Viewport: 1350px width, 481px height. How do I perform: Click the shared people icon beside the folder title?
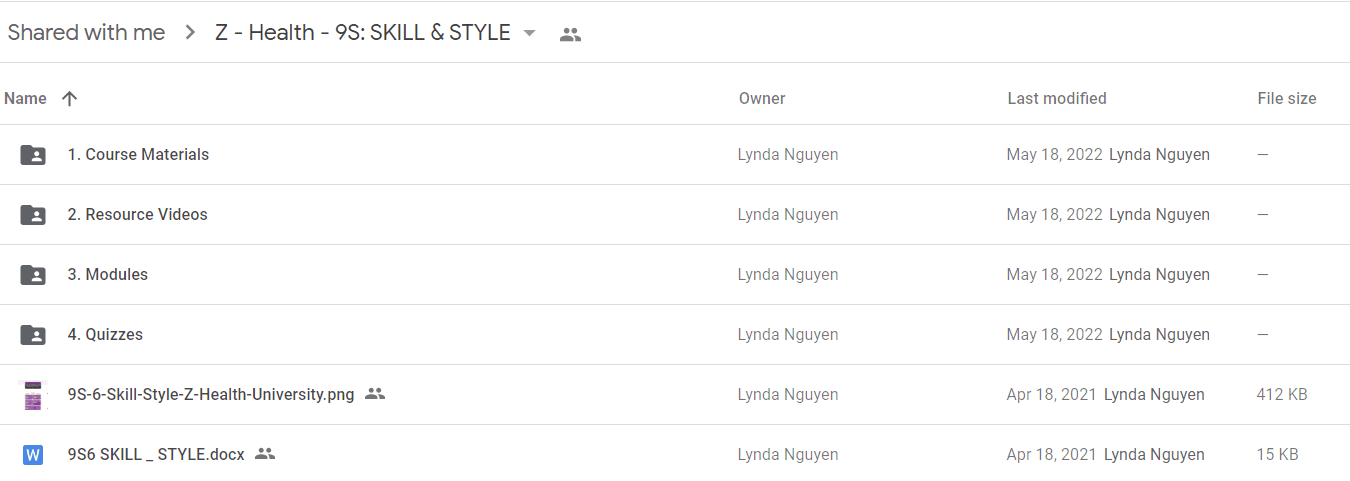(x=570, y=34)
